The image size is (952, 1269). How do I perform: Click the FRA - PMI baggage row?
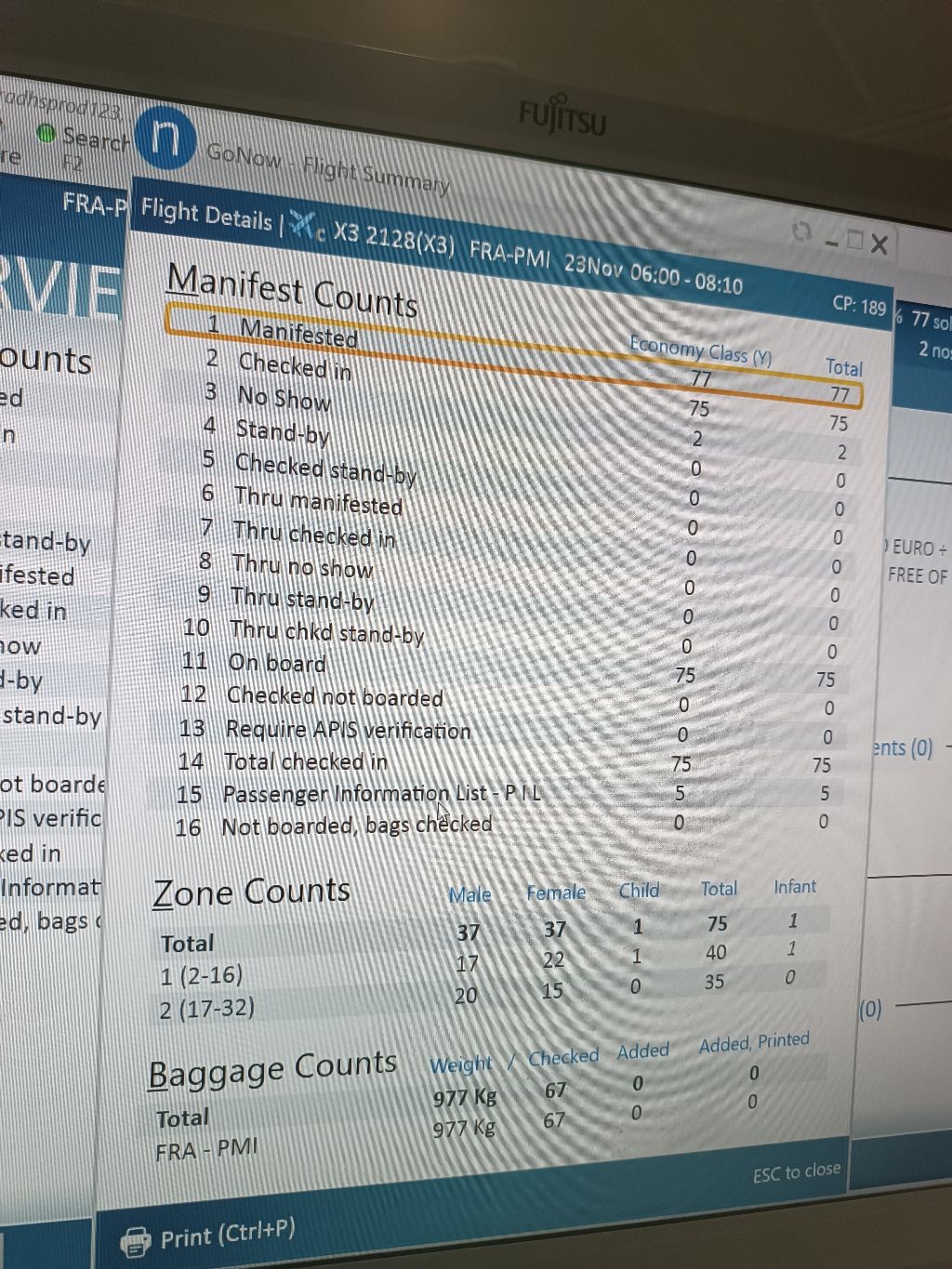(x=205, y=1150)
